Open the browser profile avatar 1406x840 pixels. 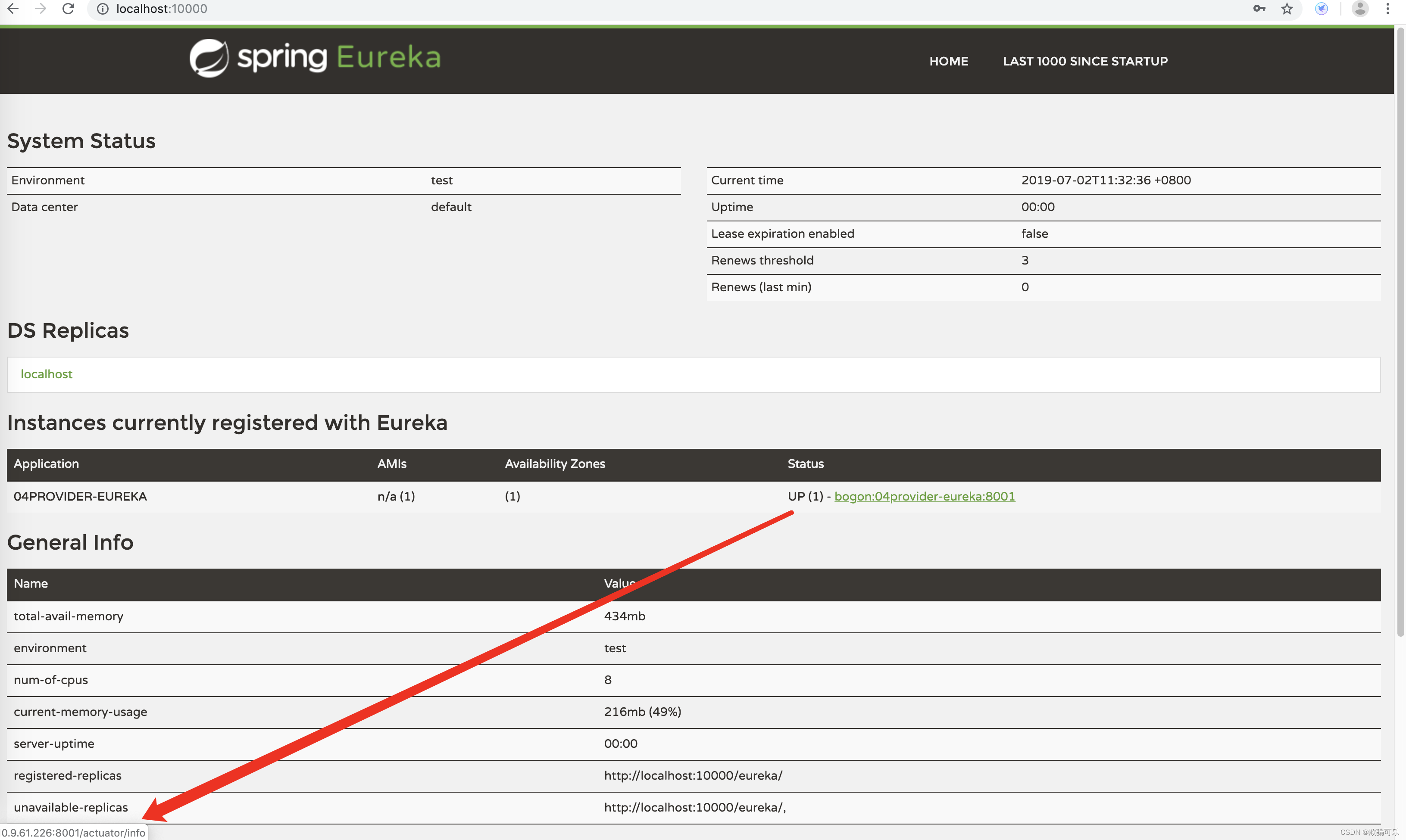[1360, 9]
